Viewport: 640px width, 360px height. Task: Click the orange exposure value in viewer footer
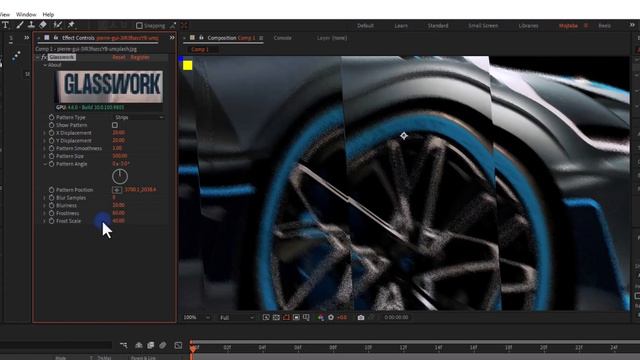coord(342,317)
